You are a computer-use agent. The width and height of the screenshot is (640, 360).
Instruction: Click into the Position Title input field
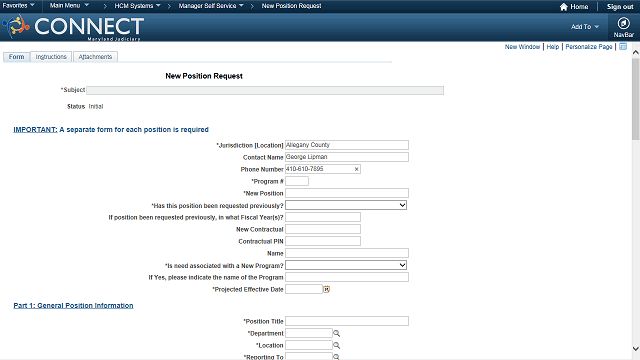[x=347, y=321]
